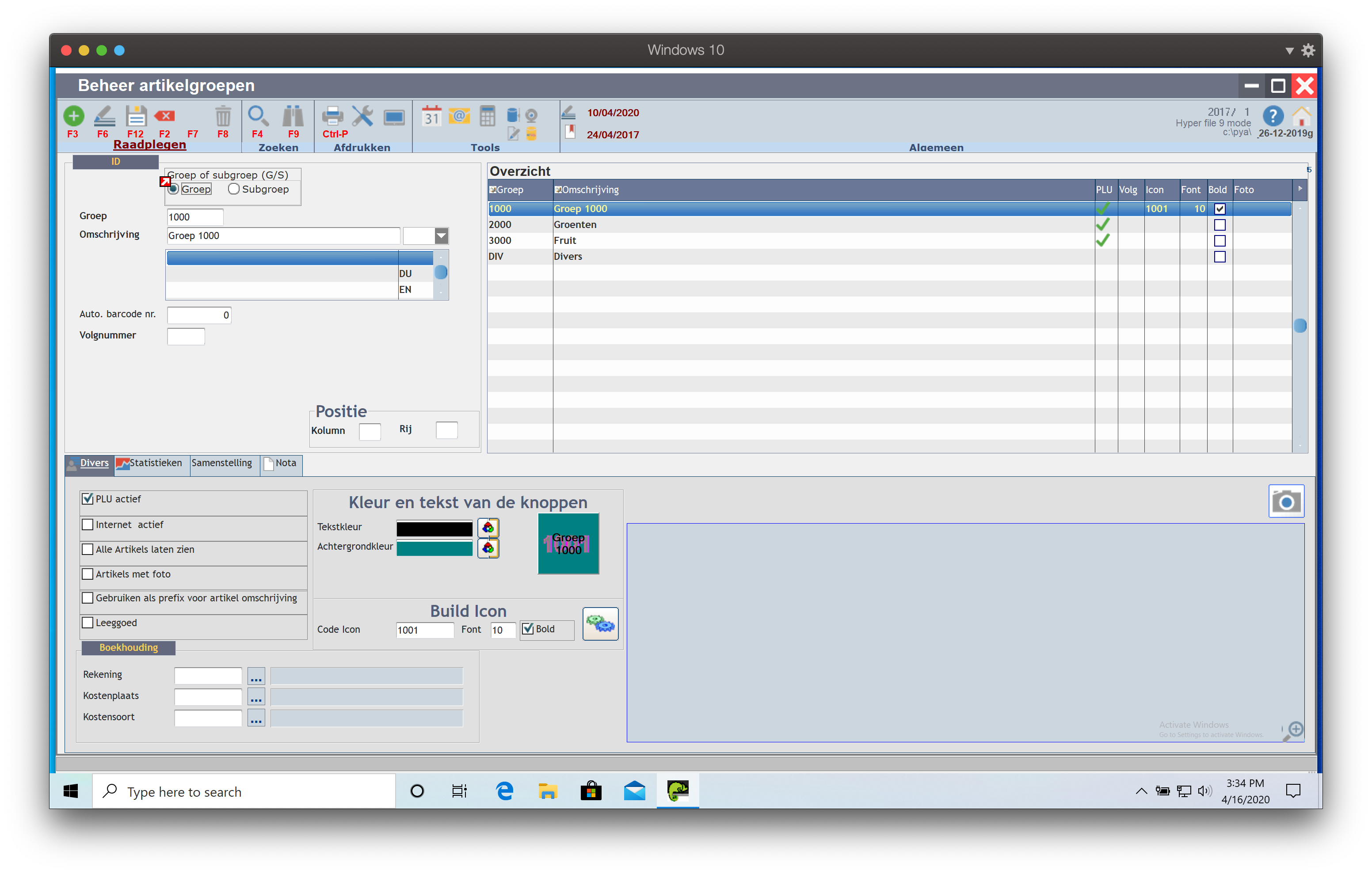Toggle the Leeggoed checkbox
Image resolution: width=1372 pixels, height=874 pixels.
[x=88, y=623]
